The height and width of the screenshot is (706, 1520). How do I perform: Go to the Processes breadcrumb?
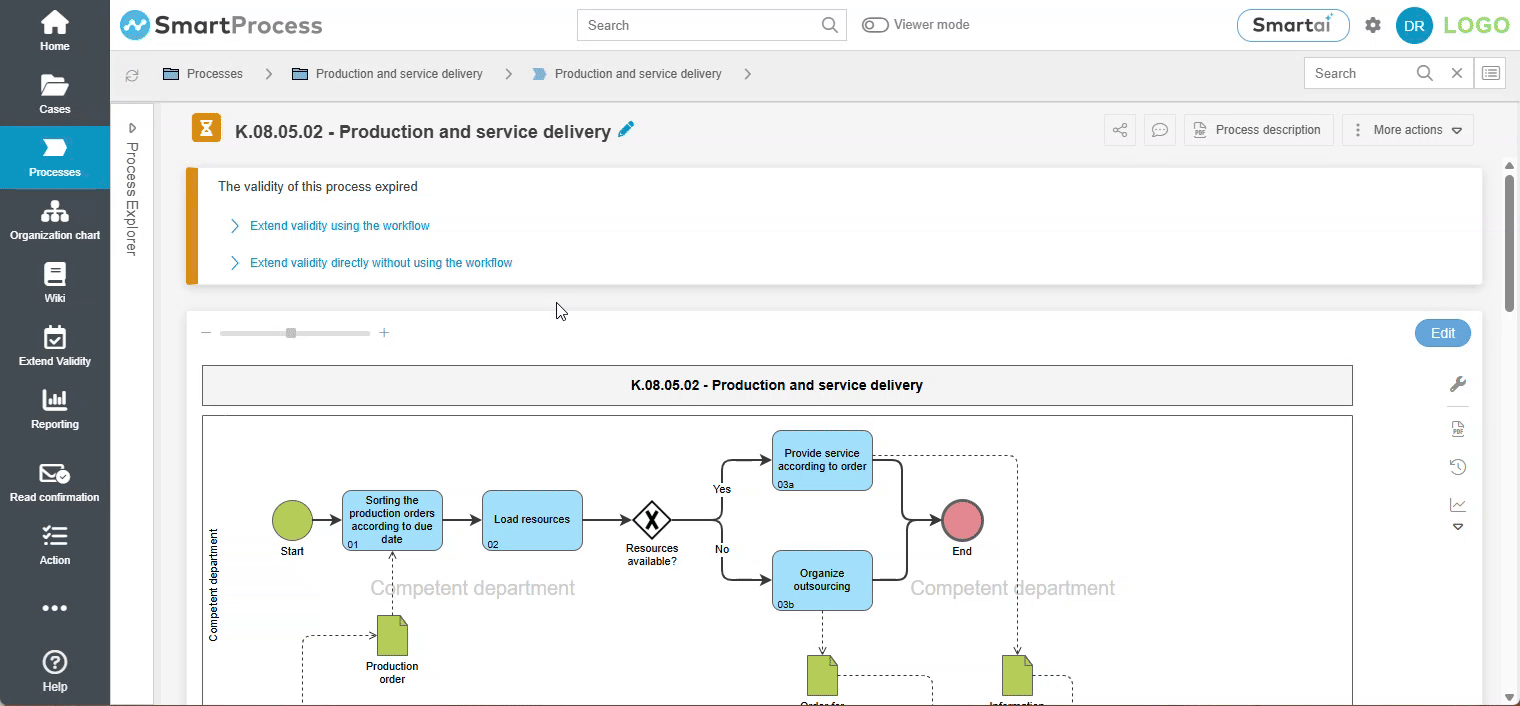pos(203,74)
